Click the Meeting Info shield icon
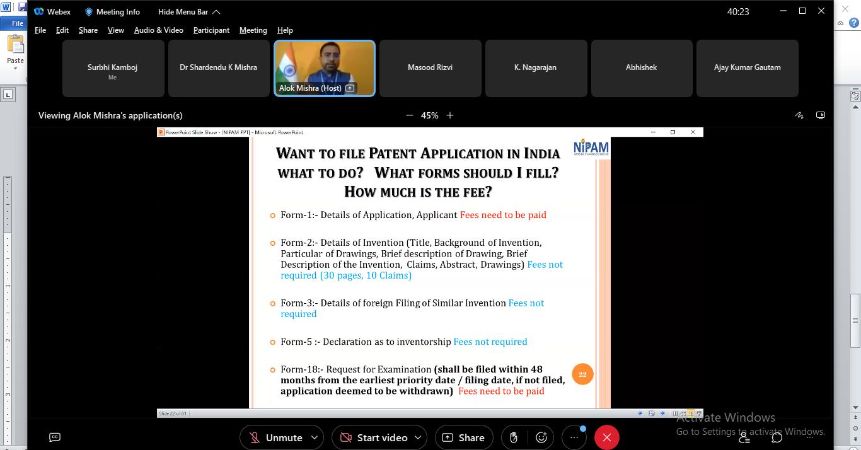 [x=89, y=12]
